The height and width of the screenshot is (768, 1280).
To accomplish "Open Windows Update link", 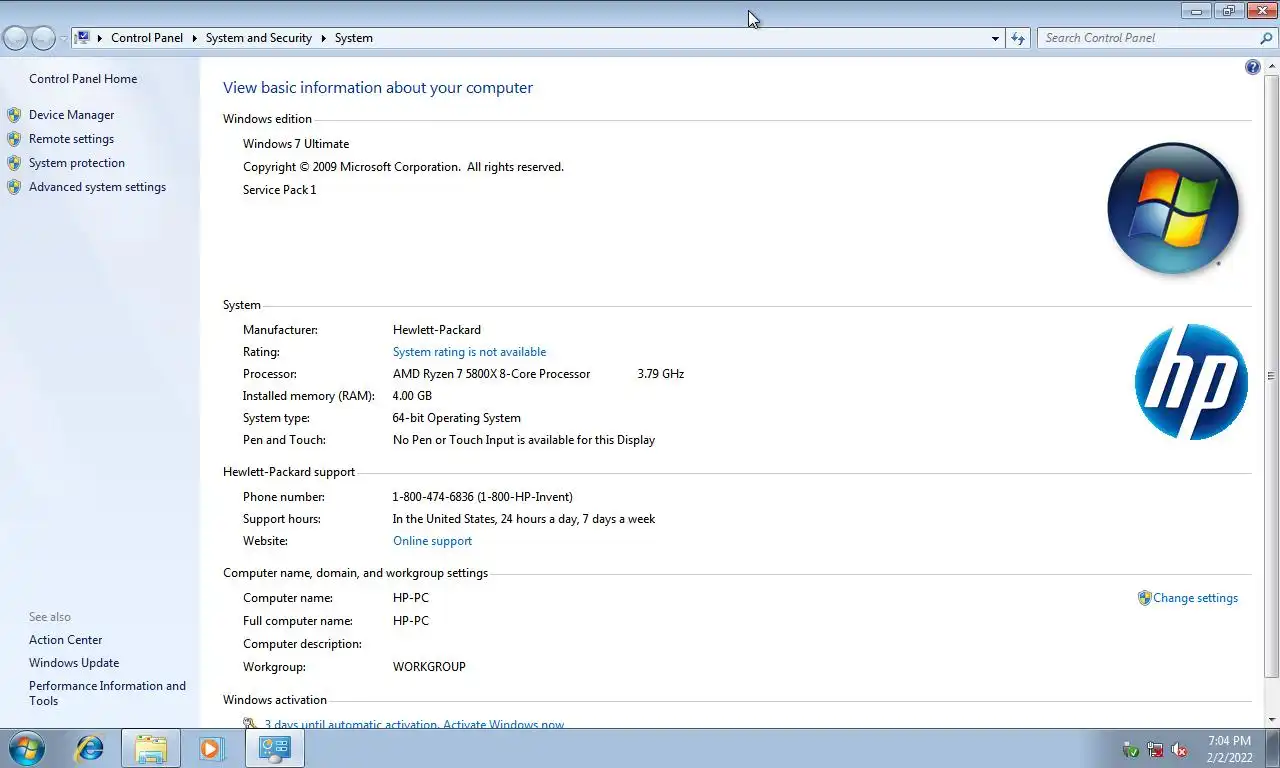I will [74, 663].
